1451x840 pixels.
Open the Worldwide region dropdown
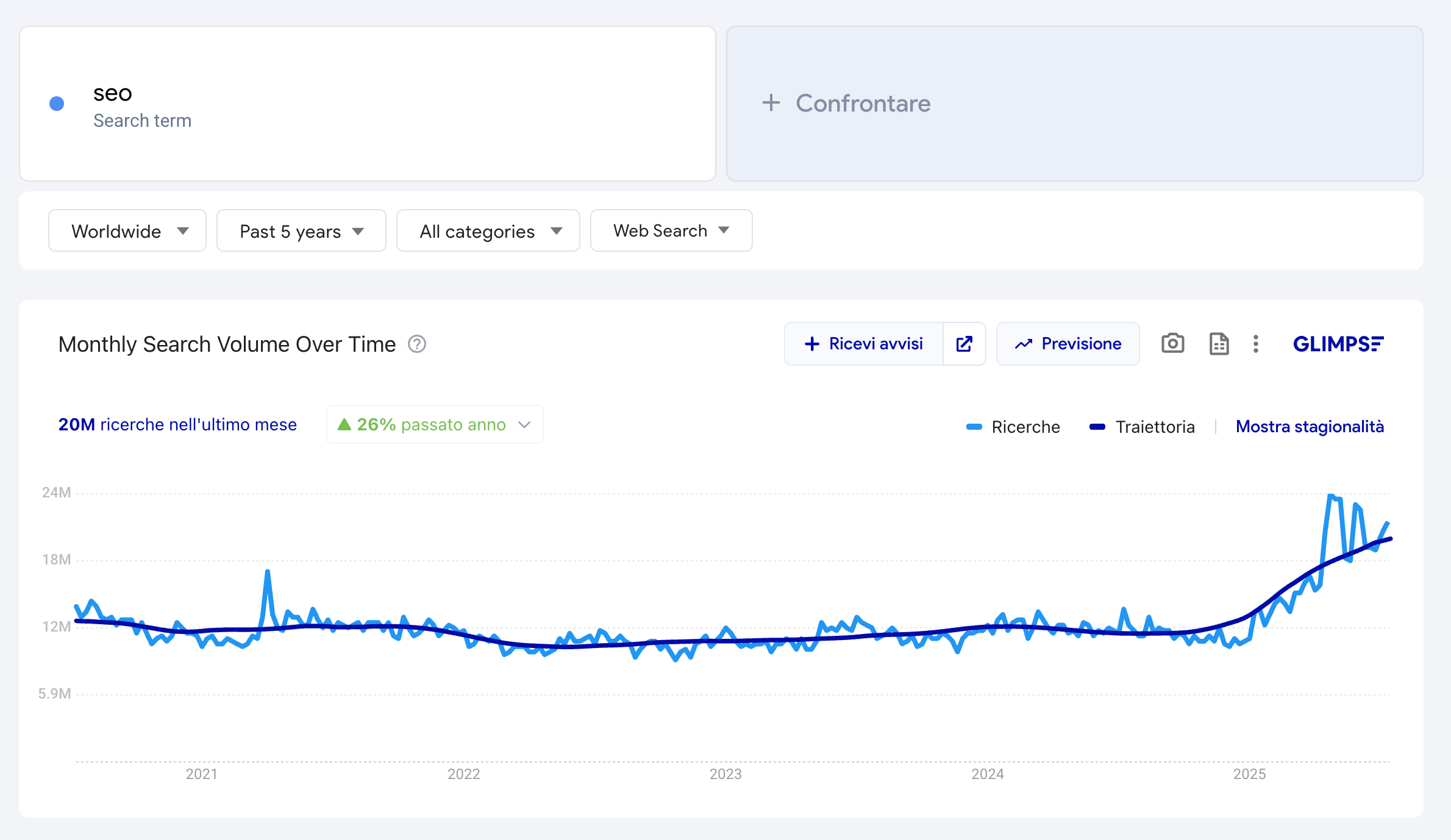click(x=127, y=231)
